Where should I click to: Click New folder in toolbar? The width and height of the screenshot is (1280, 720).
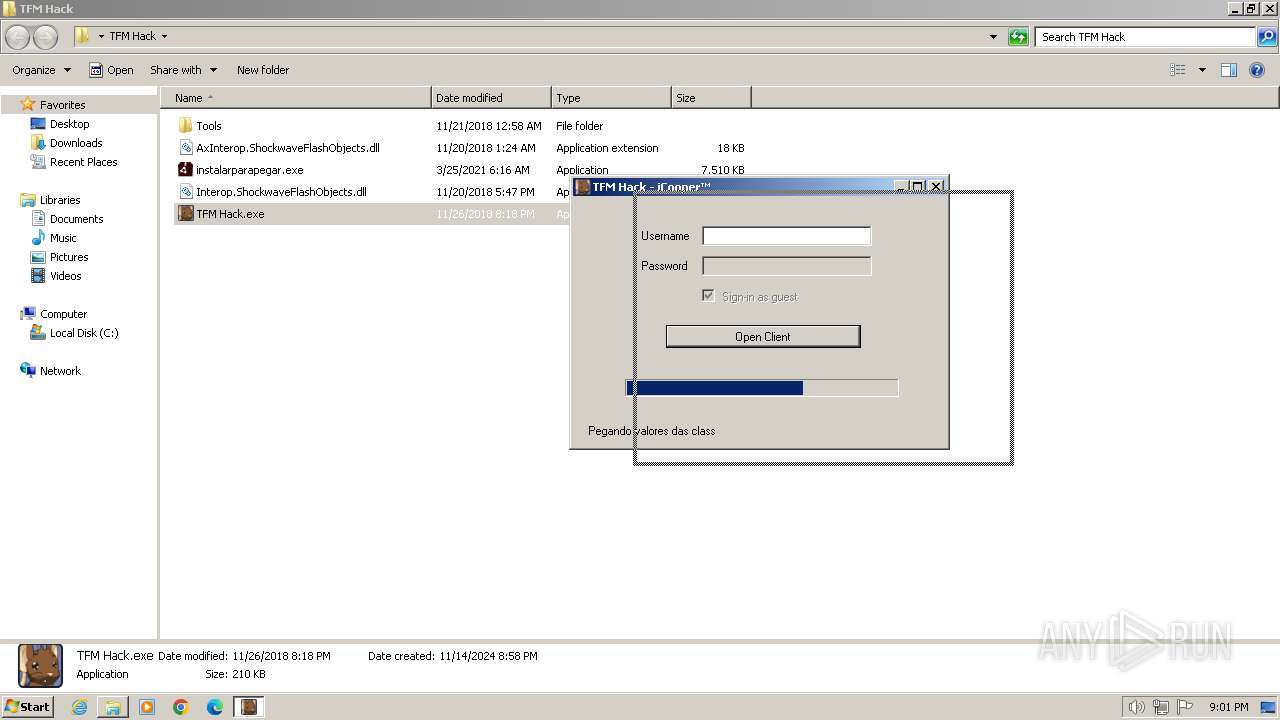pos(263,70)
